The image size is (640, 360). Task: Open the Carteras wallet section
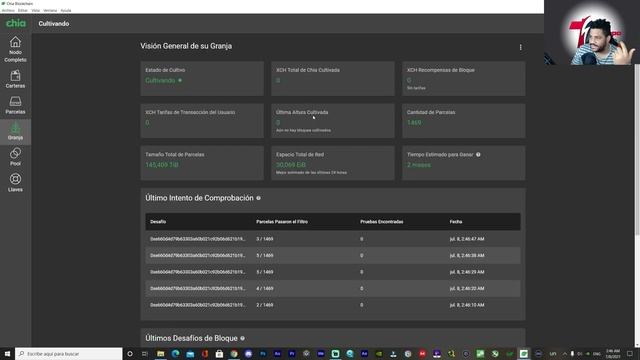pyautogui.click(x=15, y=79)
